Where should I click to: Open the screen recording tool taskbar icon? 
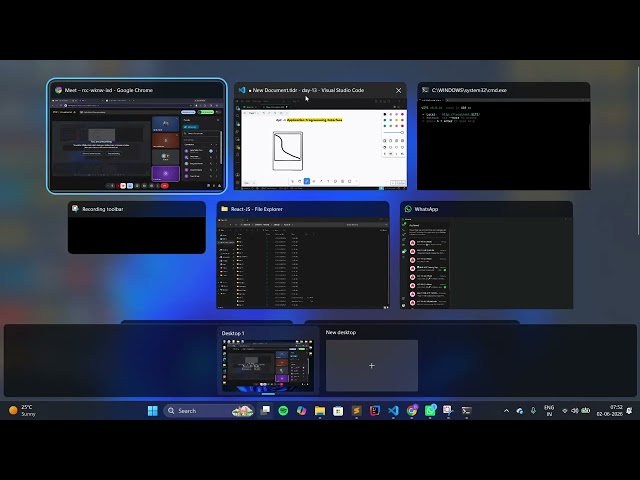tap(448, 411)
